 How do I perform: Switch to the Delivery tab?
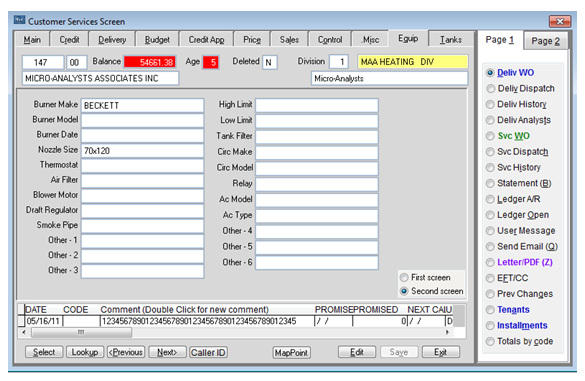(x=112, y=40)
